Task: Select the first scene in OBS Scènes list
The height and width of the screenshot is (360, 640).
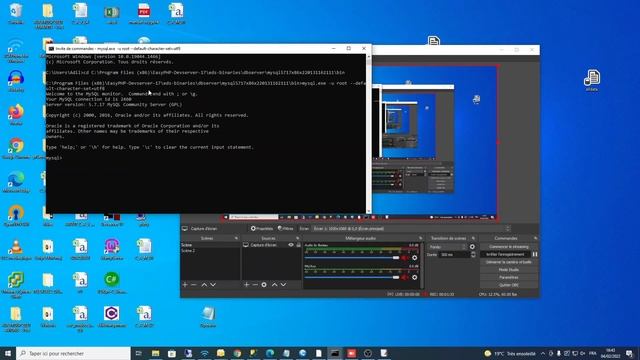Action: click(x=210, y=245)
